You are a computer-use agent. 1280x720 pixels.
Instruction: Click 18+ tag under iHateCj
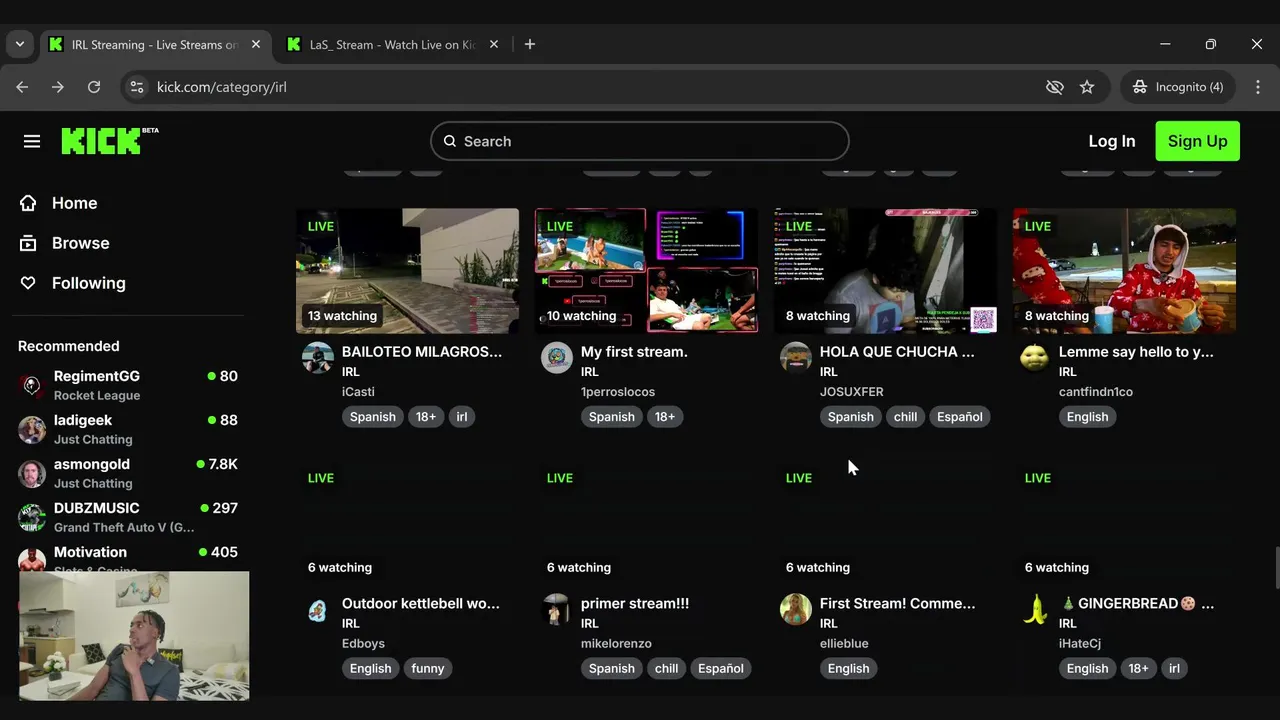(1138, 669)
